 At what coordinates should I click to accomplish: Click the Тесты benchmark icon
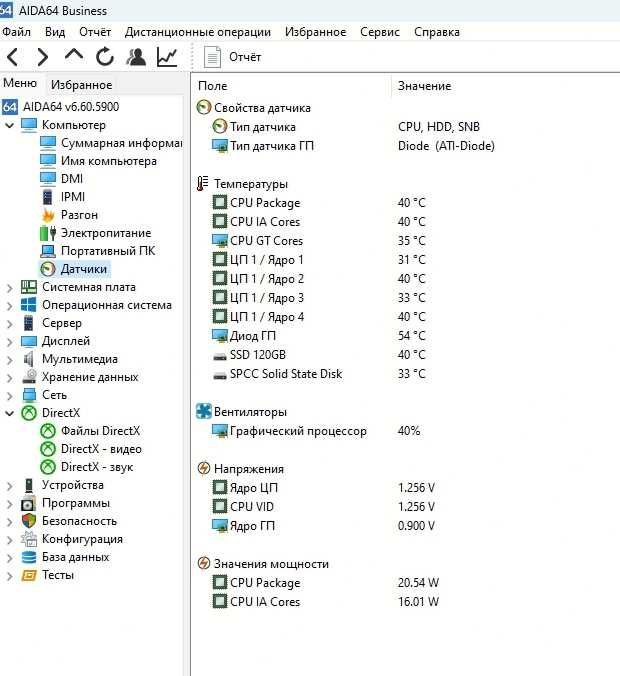[x=29, y=575]
